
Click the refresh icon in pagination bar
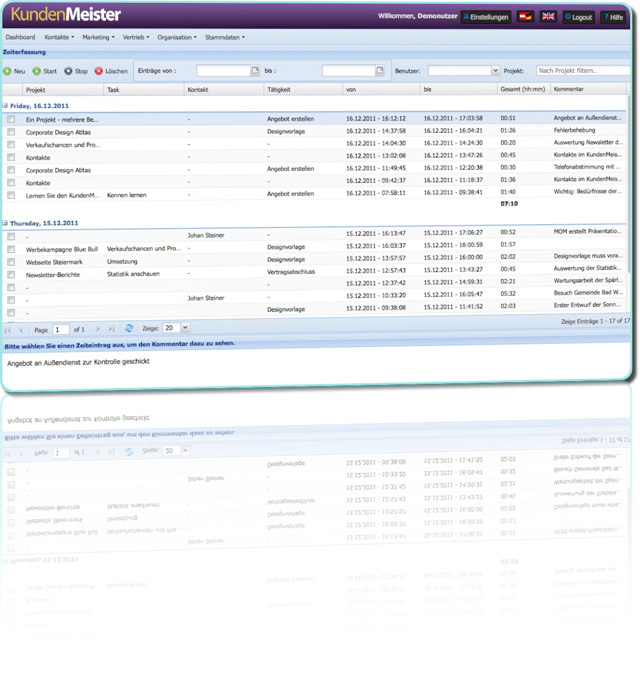pyautogui.click(x=128, y=328)
